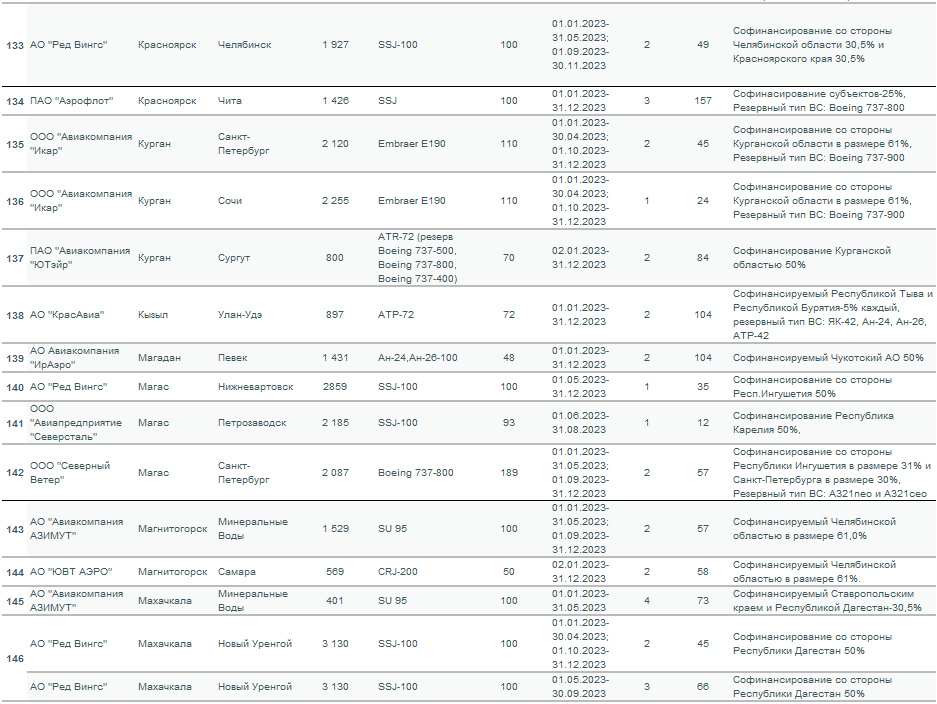
Task: Select distance value 1 426
Action: click(x=335, y=101)
